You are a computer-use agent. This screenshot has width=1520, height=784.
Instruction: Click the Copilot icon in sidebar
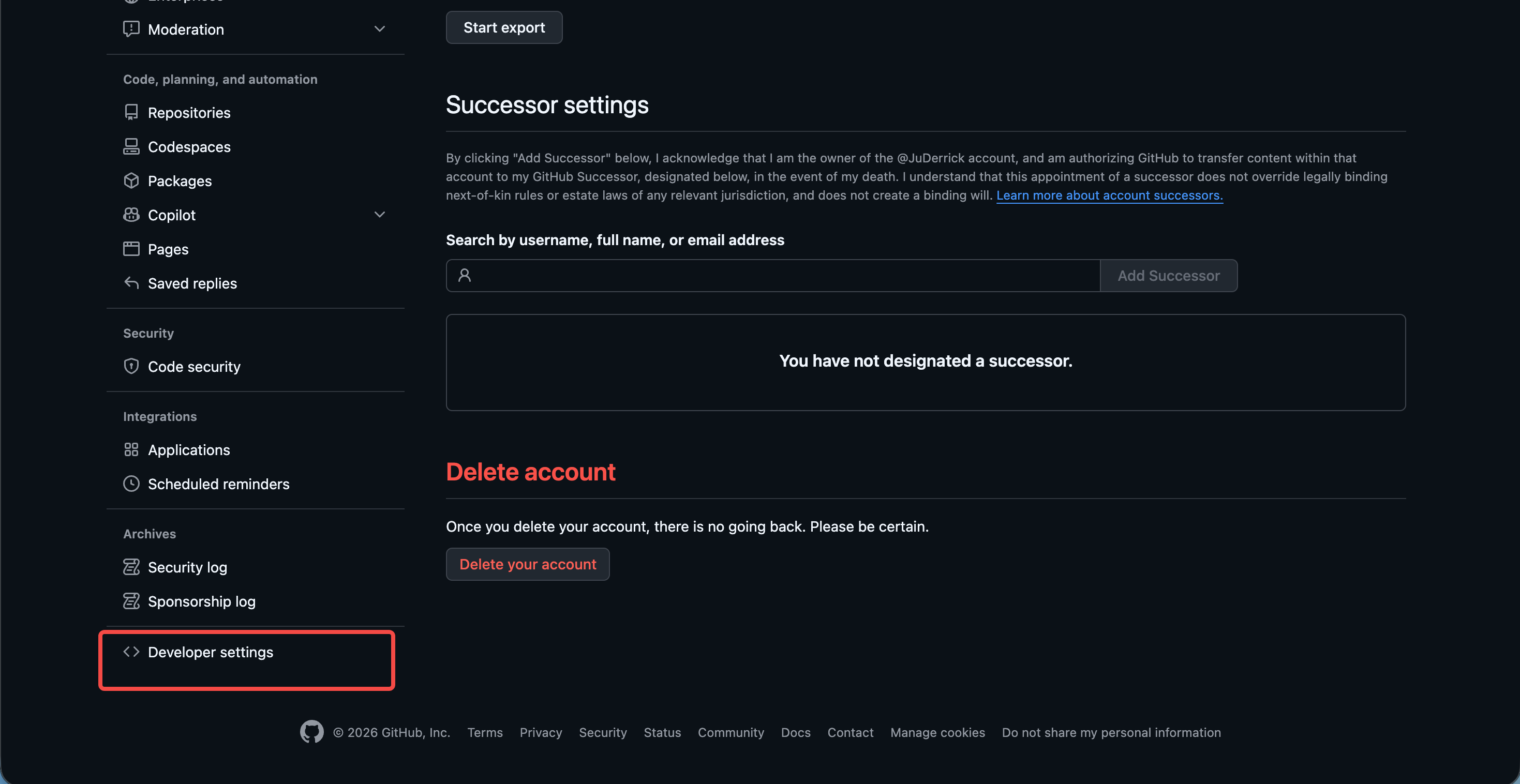(x=131, y=215)
